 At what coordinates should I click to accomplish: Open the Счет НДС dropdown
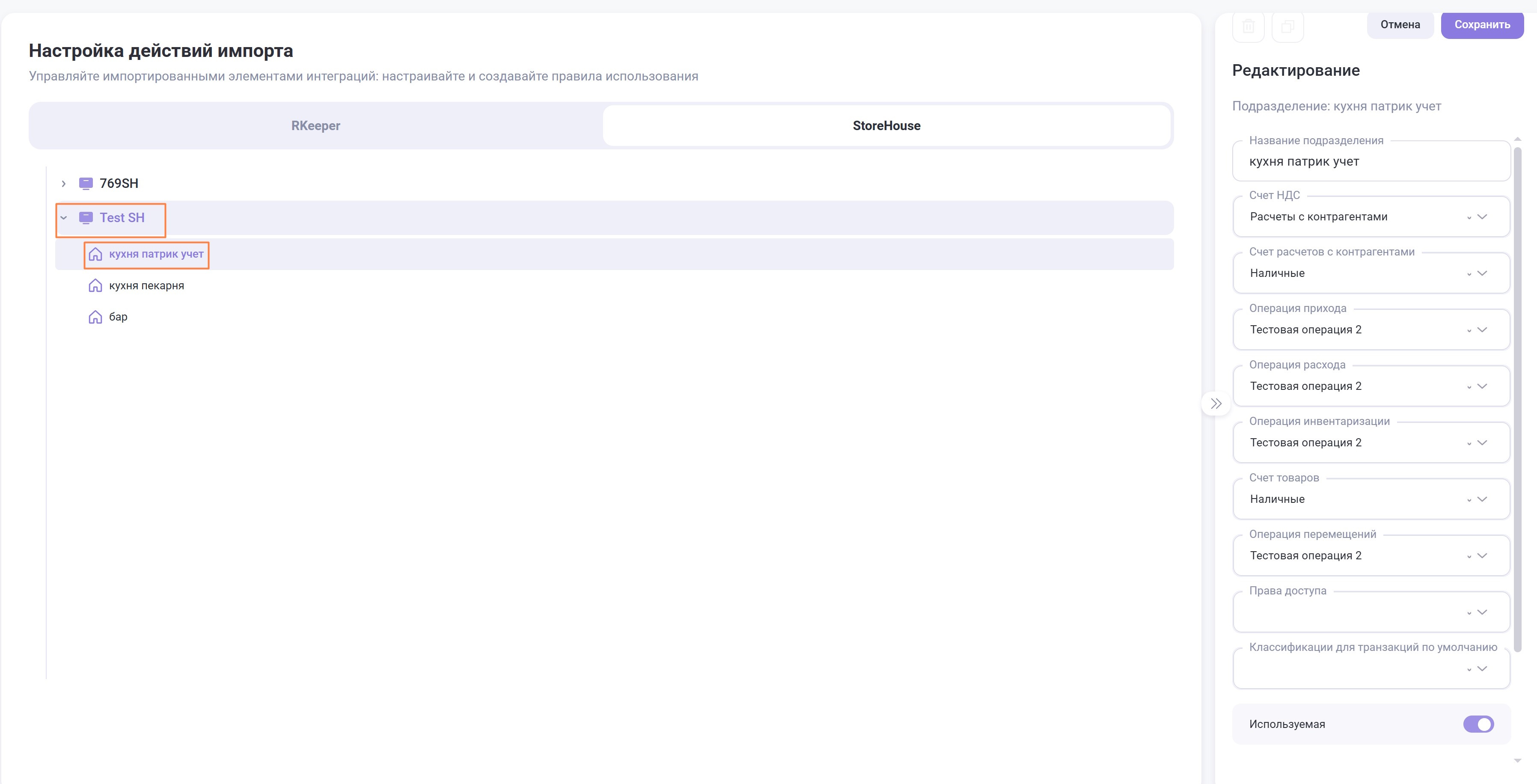coord(1371,217)
